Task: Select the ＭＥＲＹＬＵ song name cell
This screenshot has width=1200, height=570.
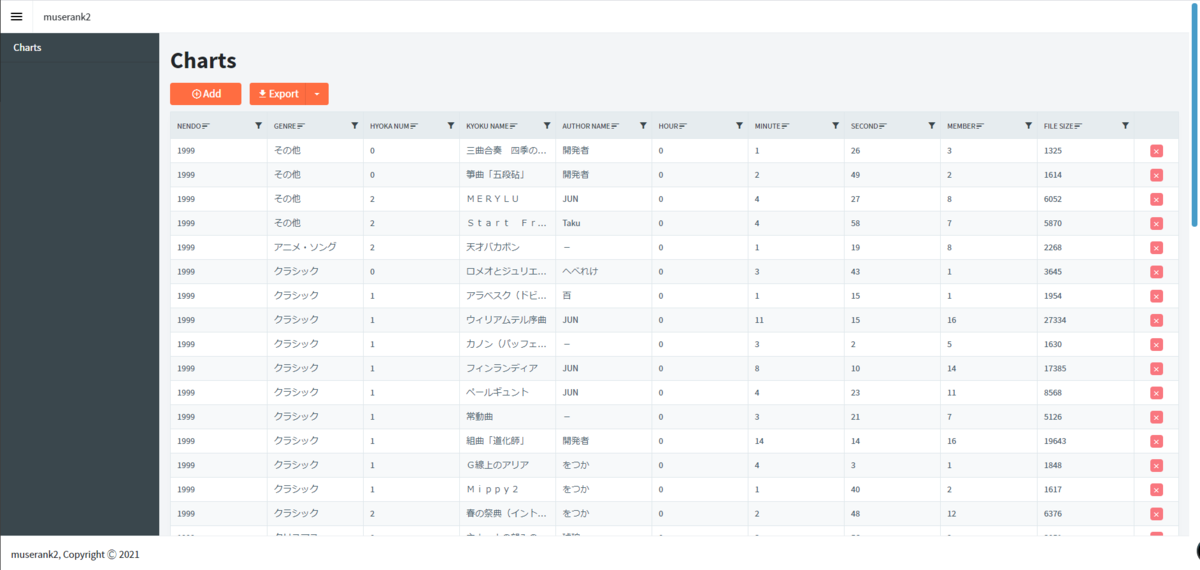Action: (507, 199)
